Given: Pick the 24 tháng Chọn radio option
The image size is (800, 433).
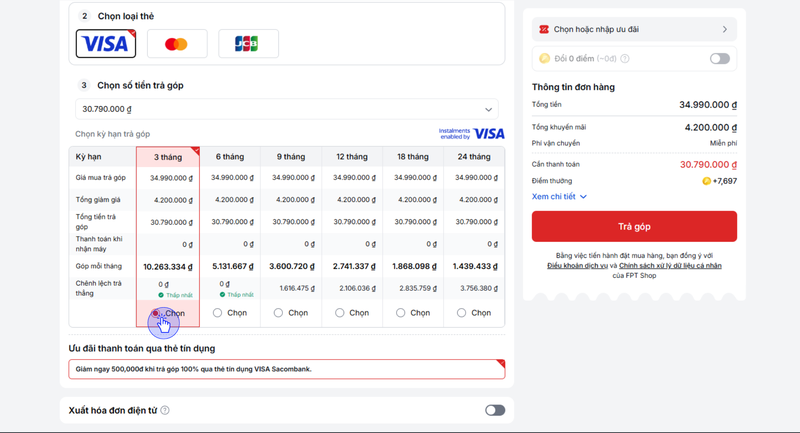Looking at the screenshot, I should click(461, 313).
